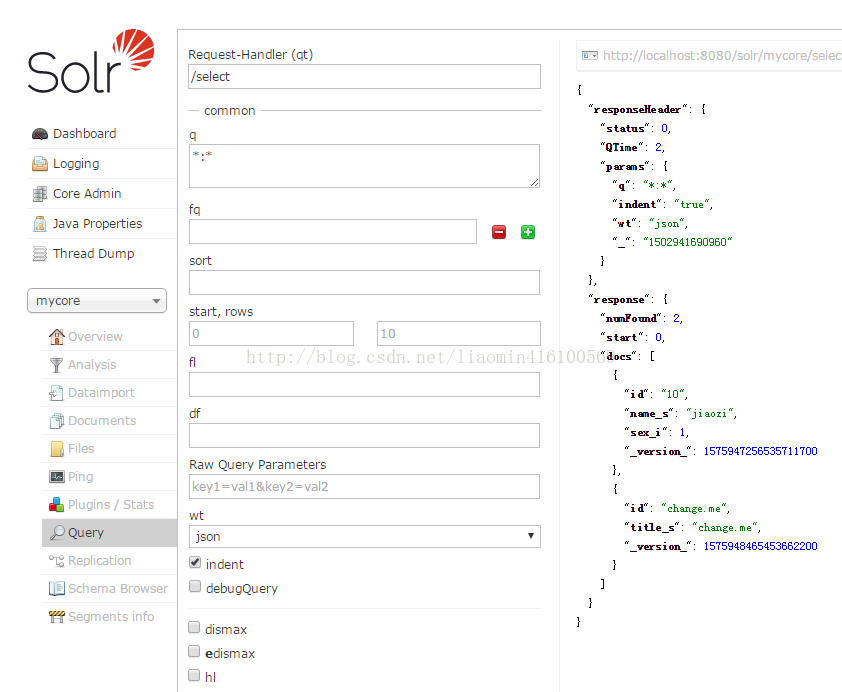Open the Dataimport page
This screenshot has width=842, height=692.
(x=101, y=393)
